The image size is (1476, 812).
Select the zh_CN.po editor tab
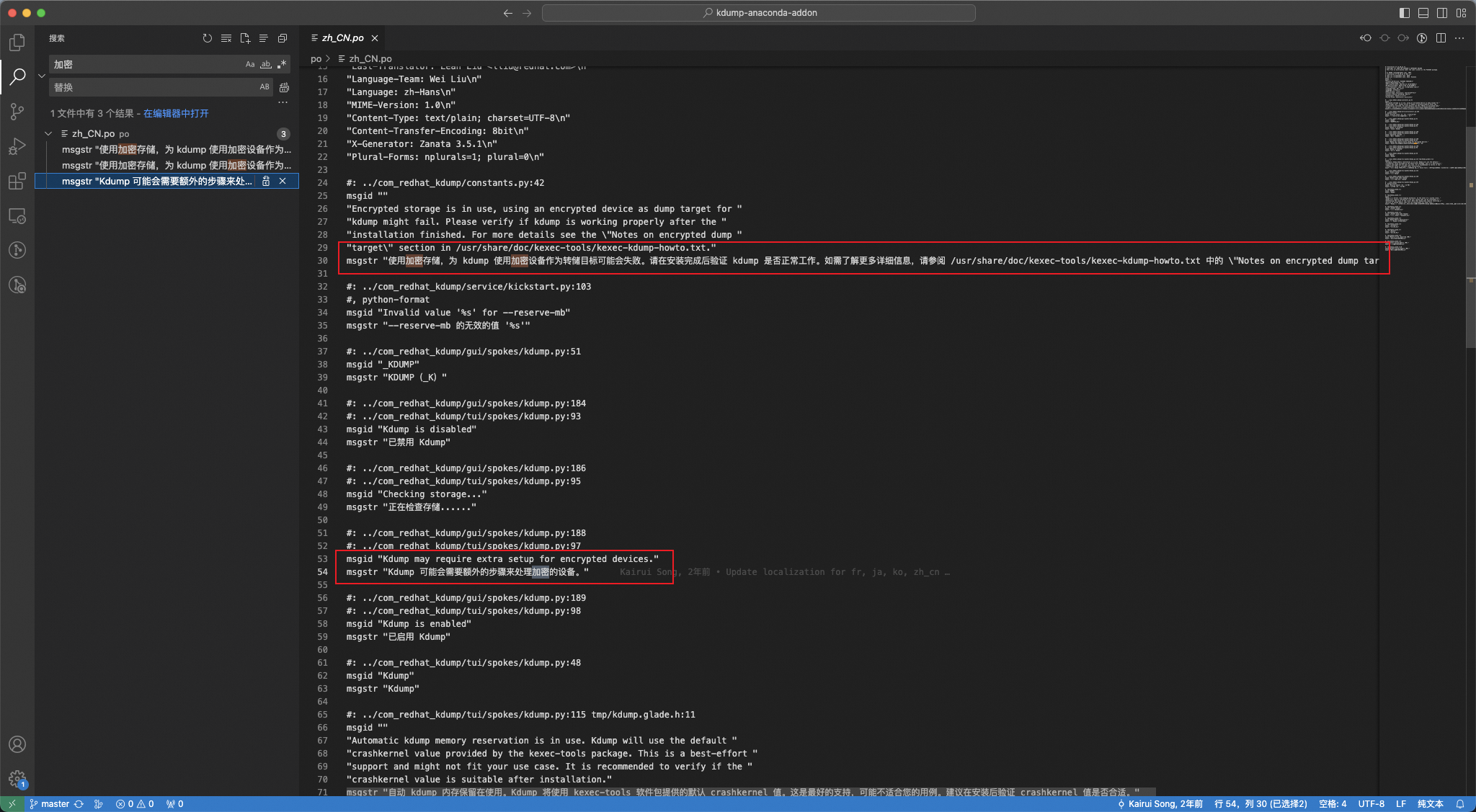click(342, 38)
